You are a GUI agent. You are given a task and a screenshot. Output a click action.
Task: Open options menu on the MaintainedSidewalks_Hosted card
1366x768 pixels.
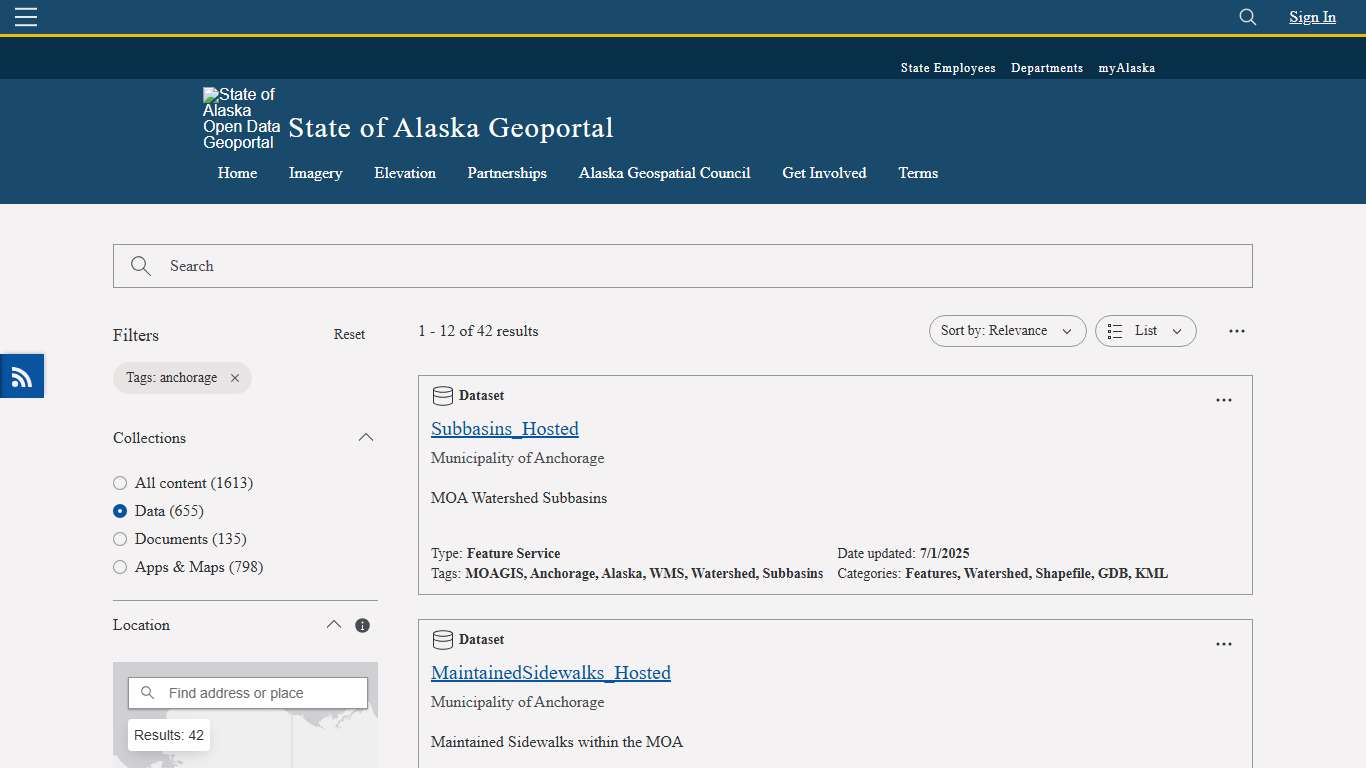click(x=1224, y=643)
